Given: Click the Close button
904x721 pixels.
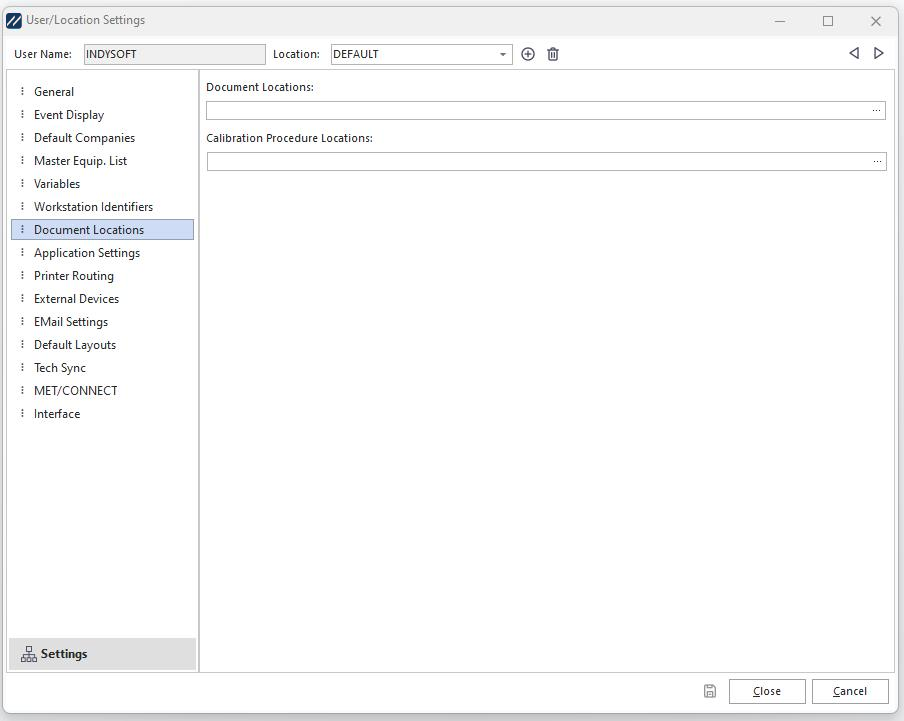Looking at the screenshot, I should 767,691.
